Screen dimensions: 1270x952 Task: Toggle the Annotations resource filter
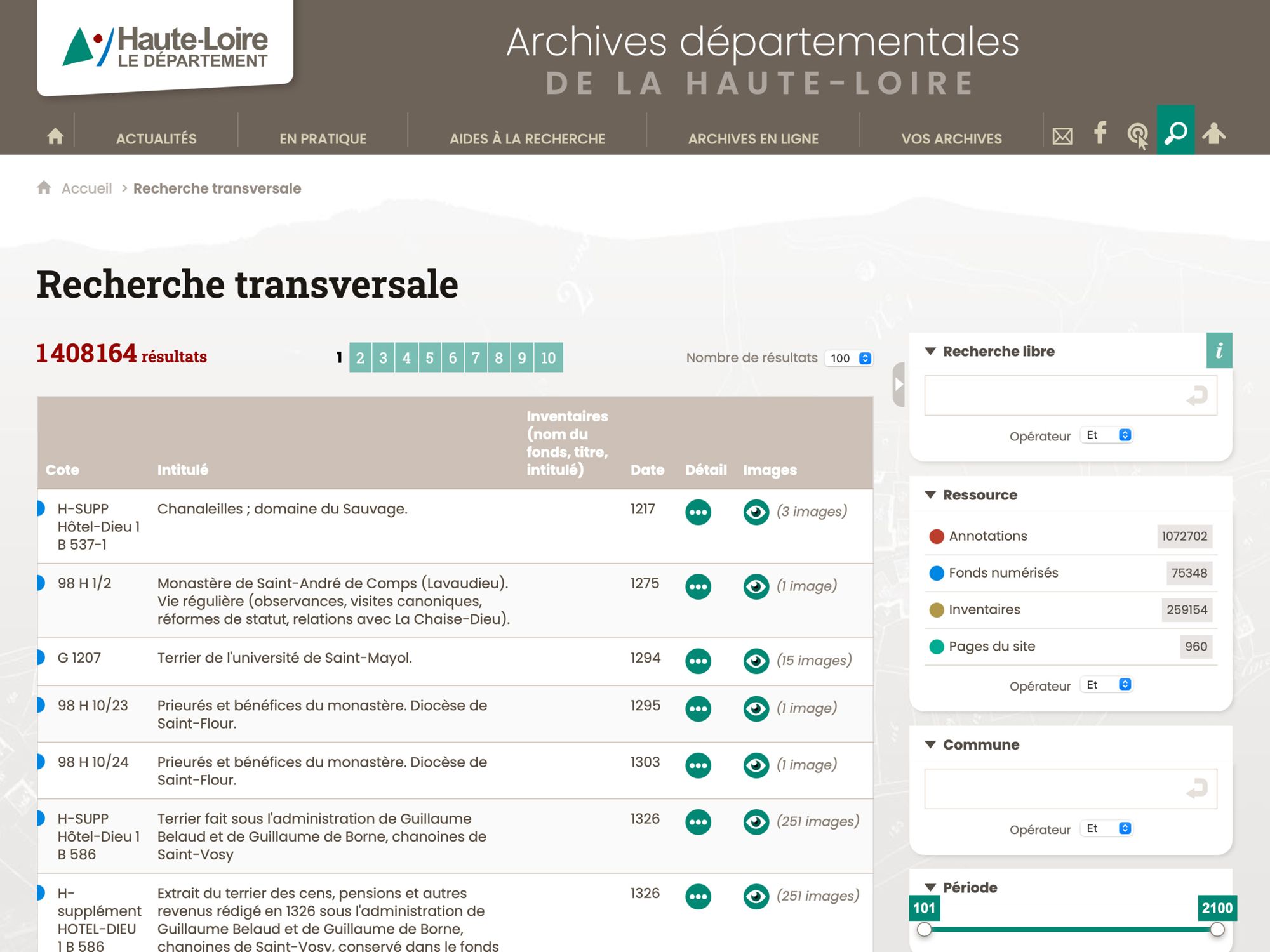tap(987, 536)
